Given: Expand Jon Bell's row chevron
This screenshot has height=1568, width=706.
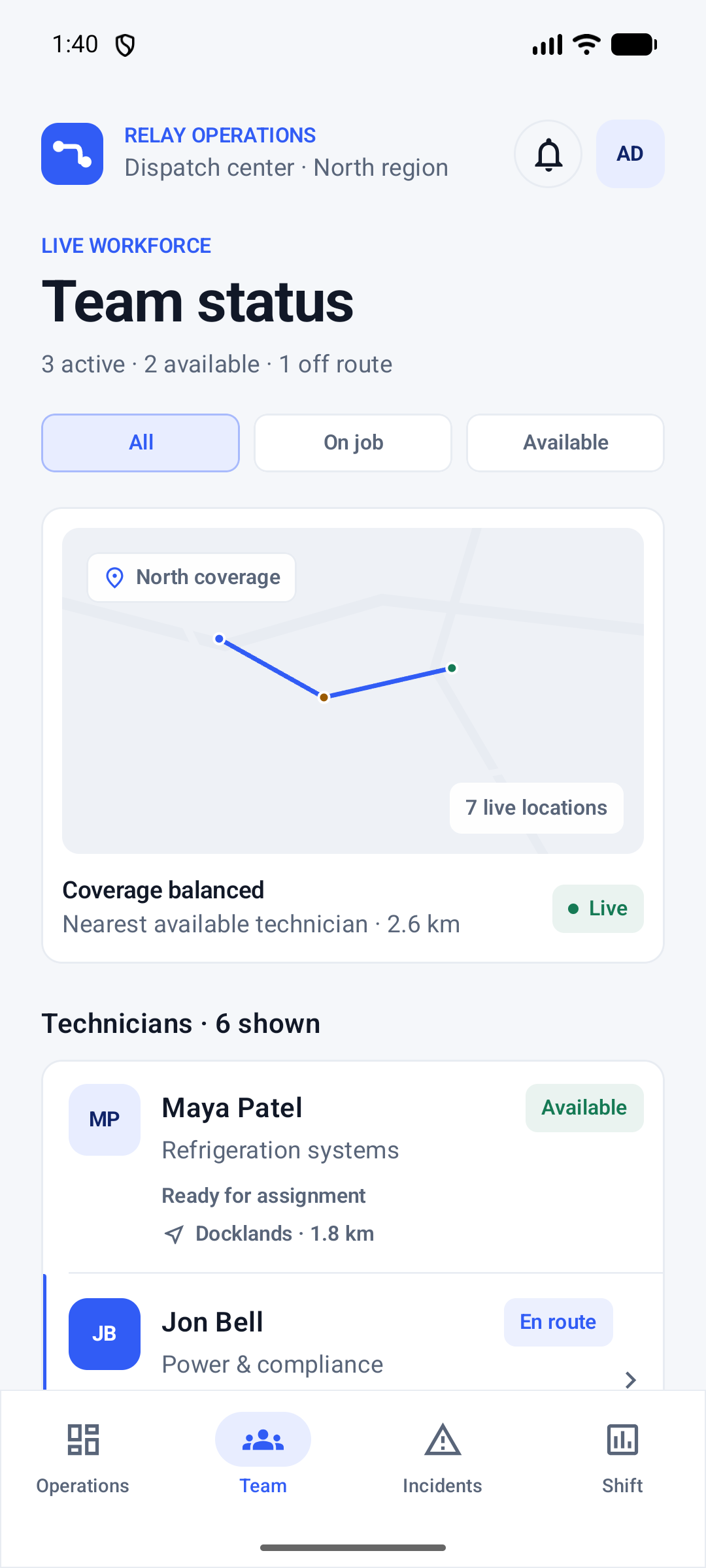Looking at the screenshot, I should 630,1380.
